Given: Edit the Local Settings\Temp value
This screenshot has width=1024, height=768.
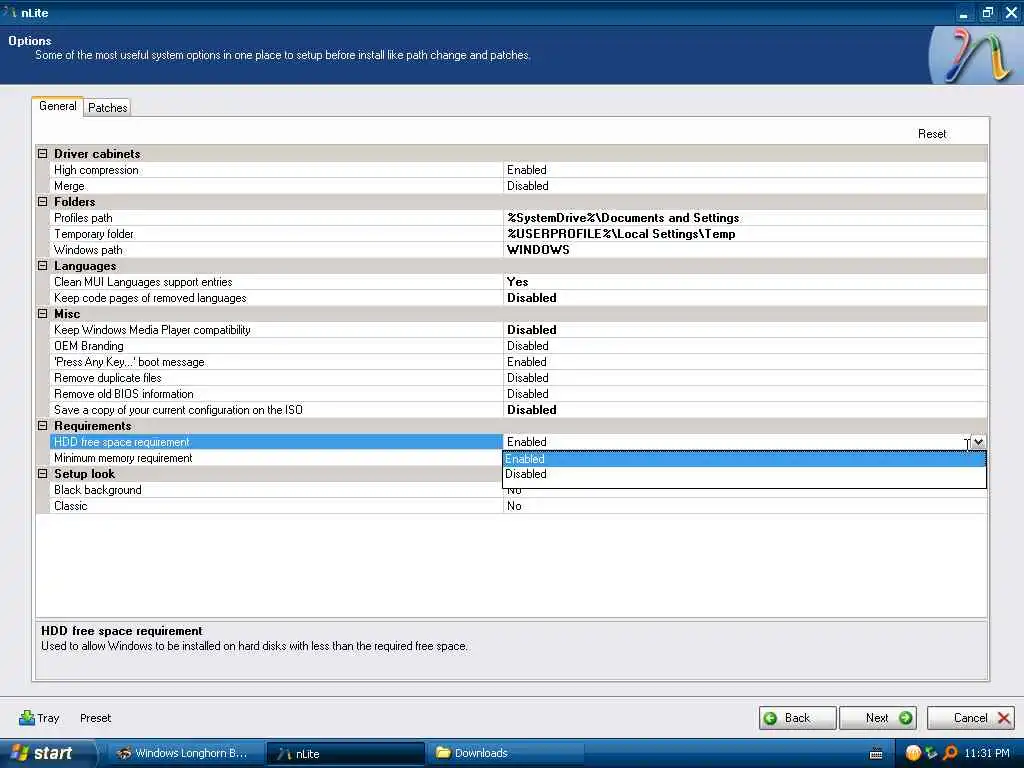Looking at the screenshot, I should (x=744, y=234).
